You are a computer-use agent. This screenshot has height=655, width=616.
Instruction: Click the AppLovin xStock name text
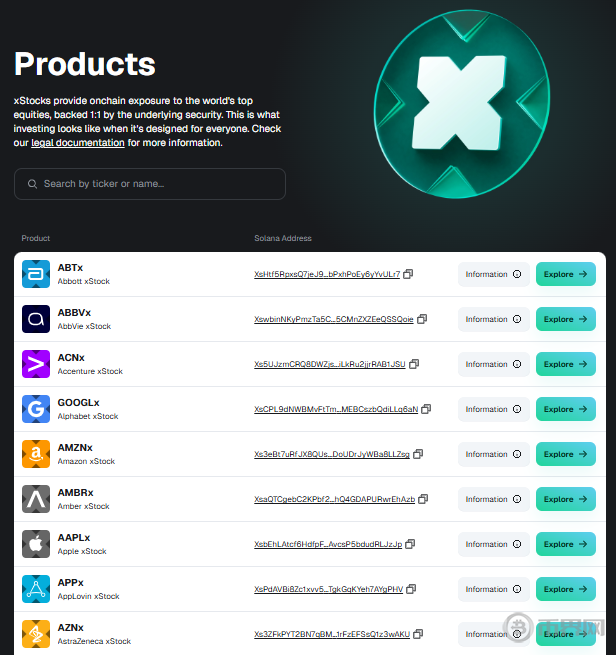[89, 596]
